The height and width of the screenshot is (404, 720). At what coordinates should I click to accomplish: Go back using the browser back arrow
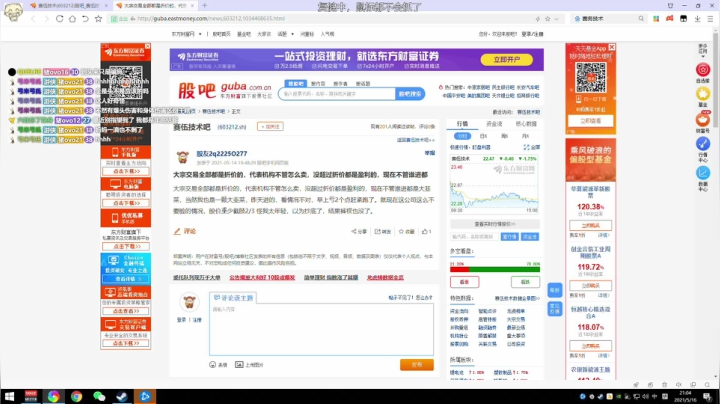tap(33, 19)
